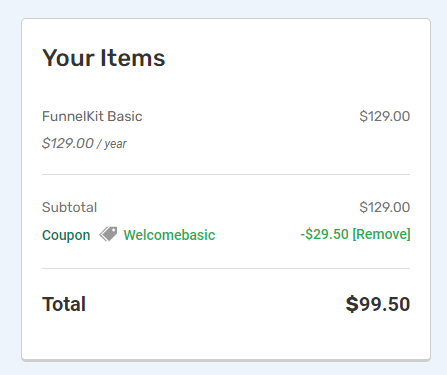Click the subtotal $129.00 amount
This screenshot has width=447, height=375.
[x=385, y=207]
